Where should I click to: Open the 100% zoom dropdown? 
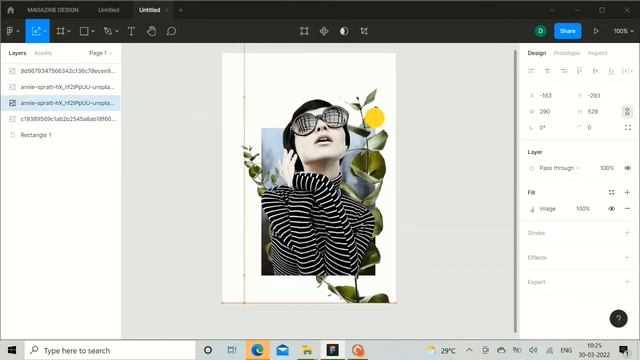pos(624,31)
